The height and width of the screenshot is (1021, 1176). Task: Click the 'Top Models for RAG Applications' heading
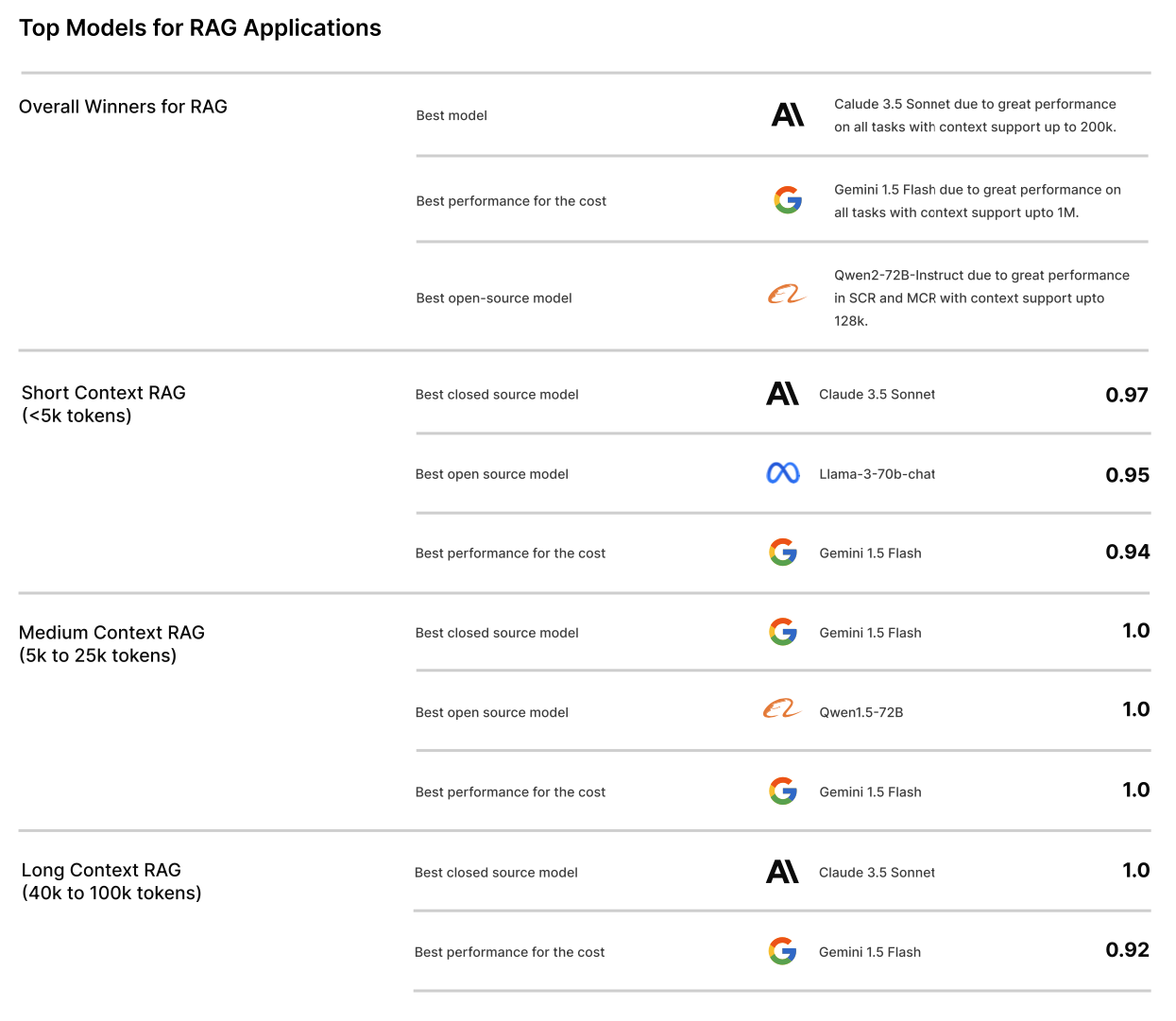tap(200, 28)
